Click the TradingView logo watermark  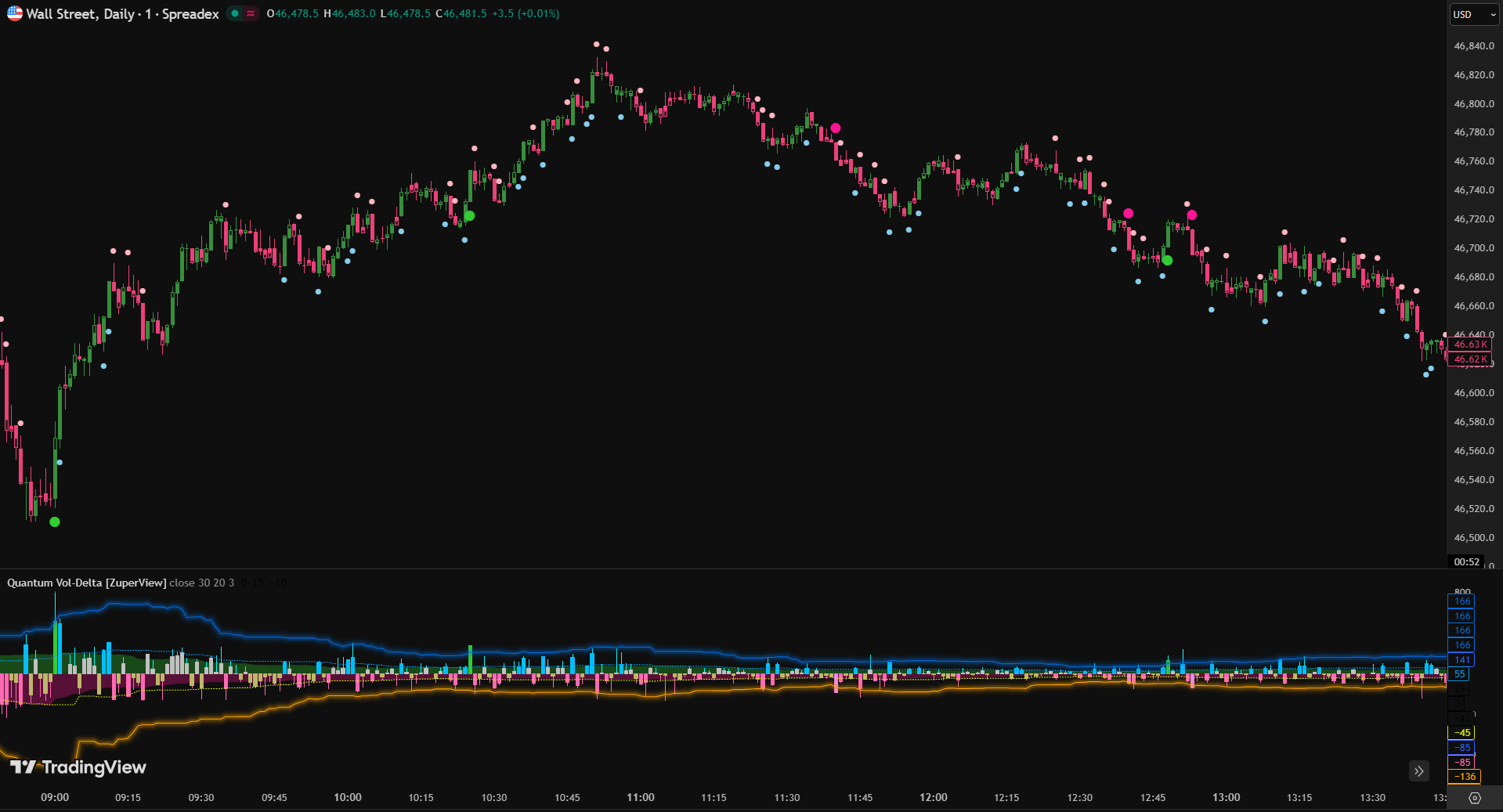tap(78, 767)
